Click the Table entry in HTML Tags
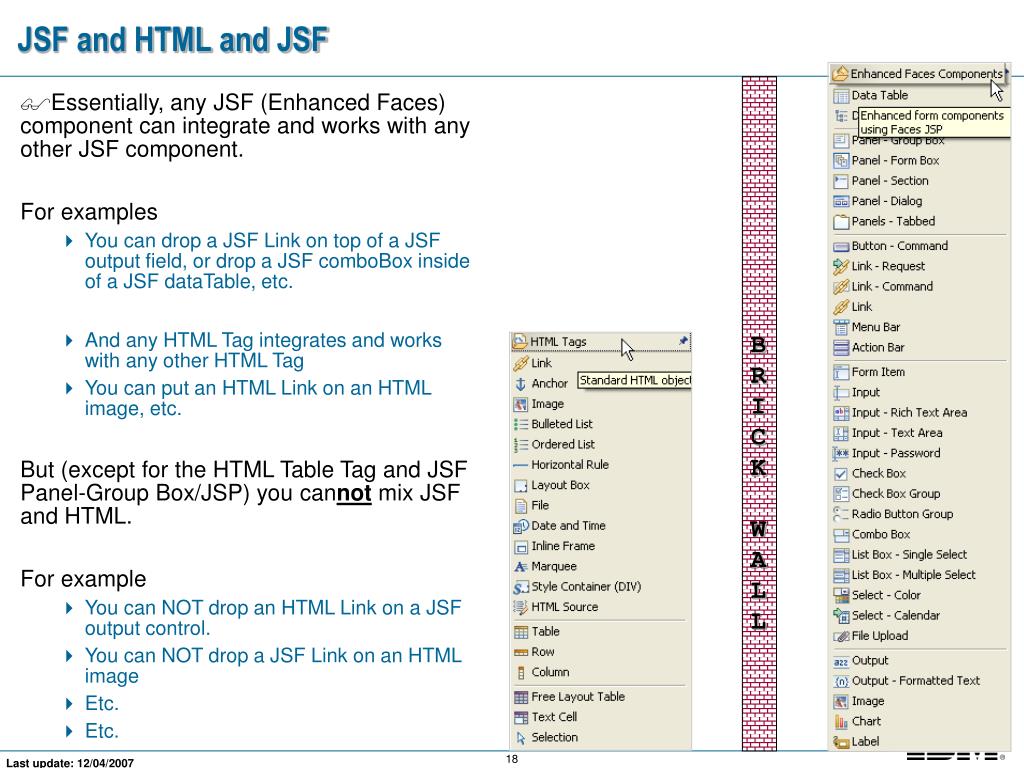 tap(537, 632)
